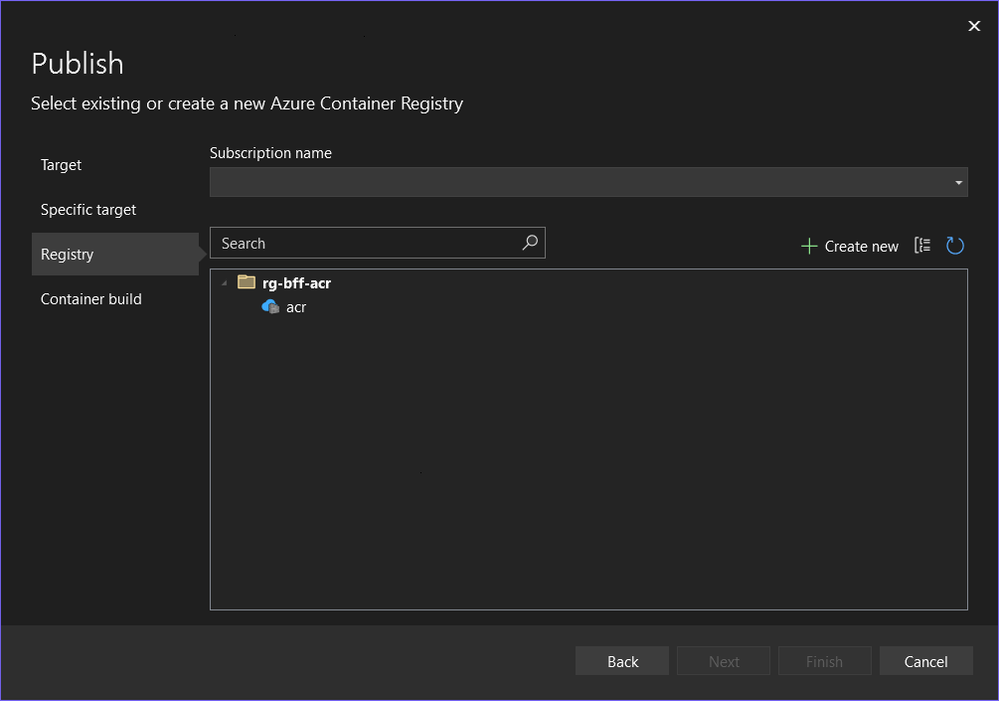The width and height of the screenshot is (999, 701).
Task: Open the Subscription name dropdown
Action: pos(589,182)
